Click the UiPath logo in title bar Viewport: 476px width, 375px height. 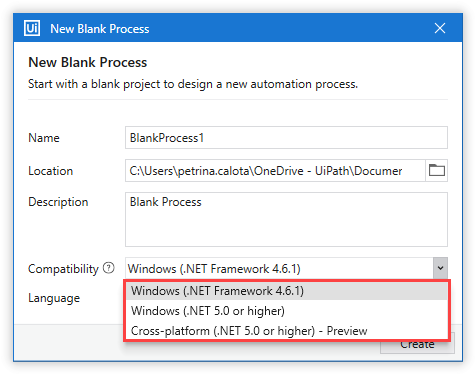32,28
